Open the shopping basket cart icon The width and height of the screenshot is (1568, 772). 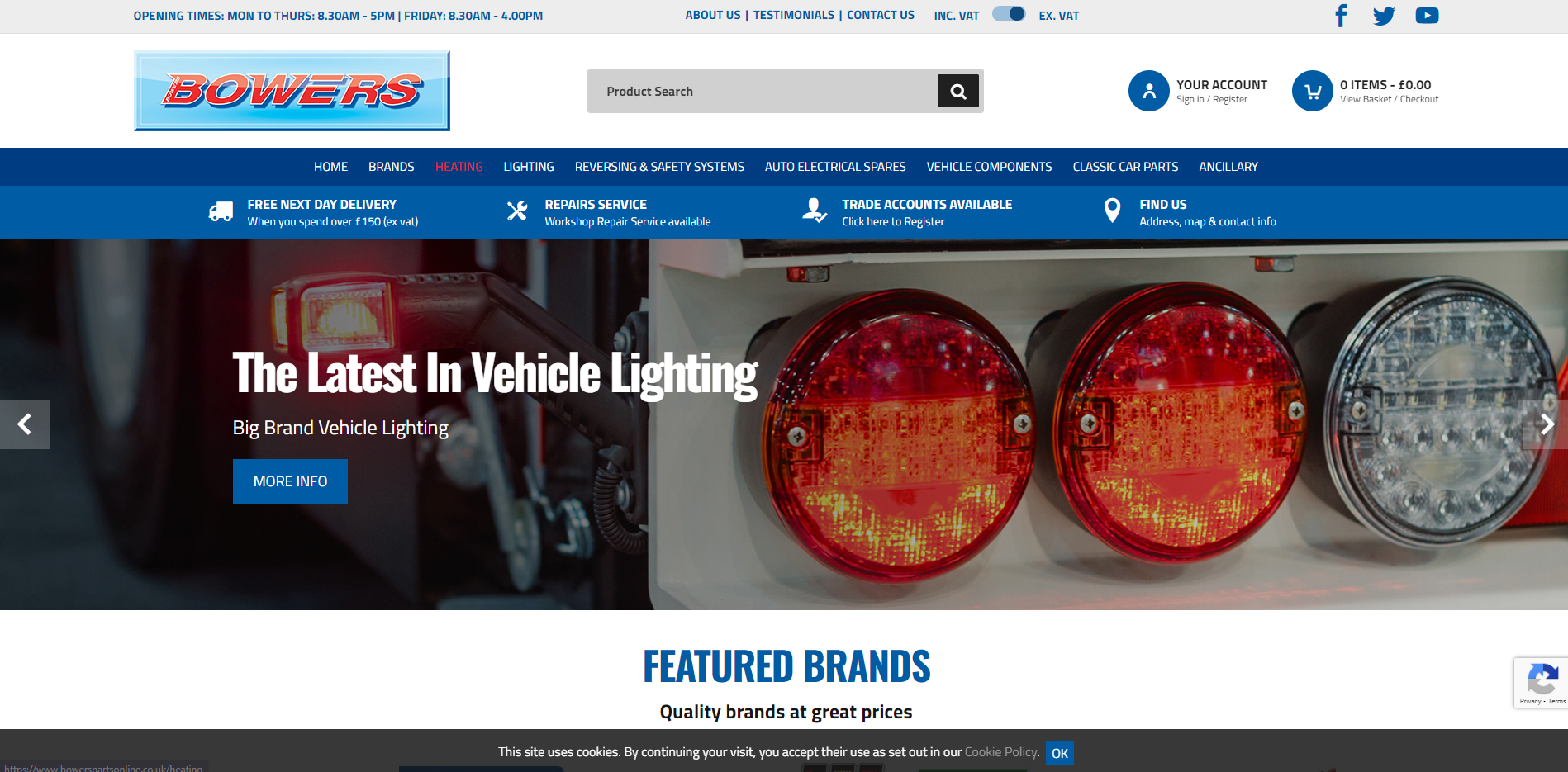click(1312, 91)
